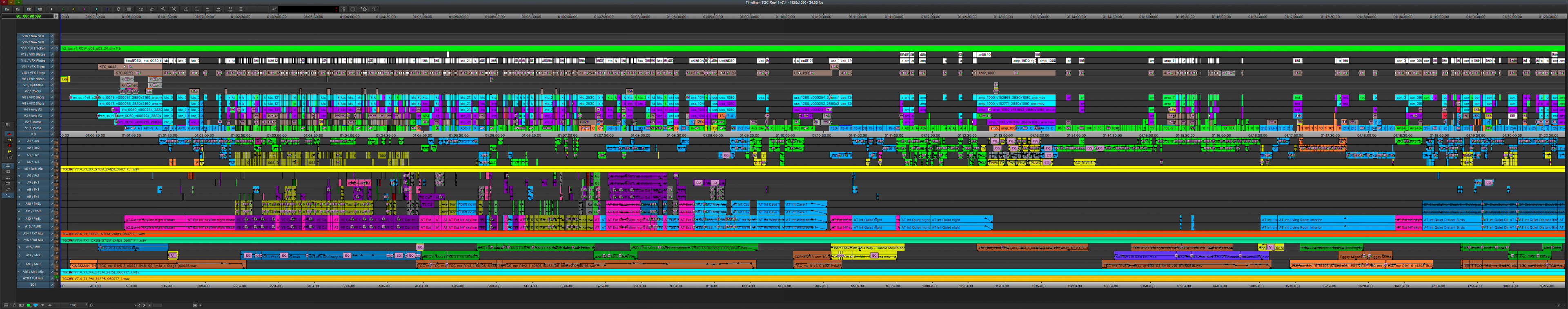Click 01:00:30:00 on the top ruler
1568x309 pixels.
(95, 16)
